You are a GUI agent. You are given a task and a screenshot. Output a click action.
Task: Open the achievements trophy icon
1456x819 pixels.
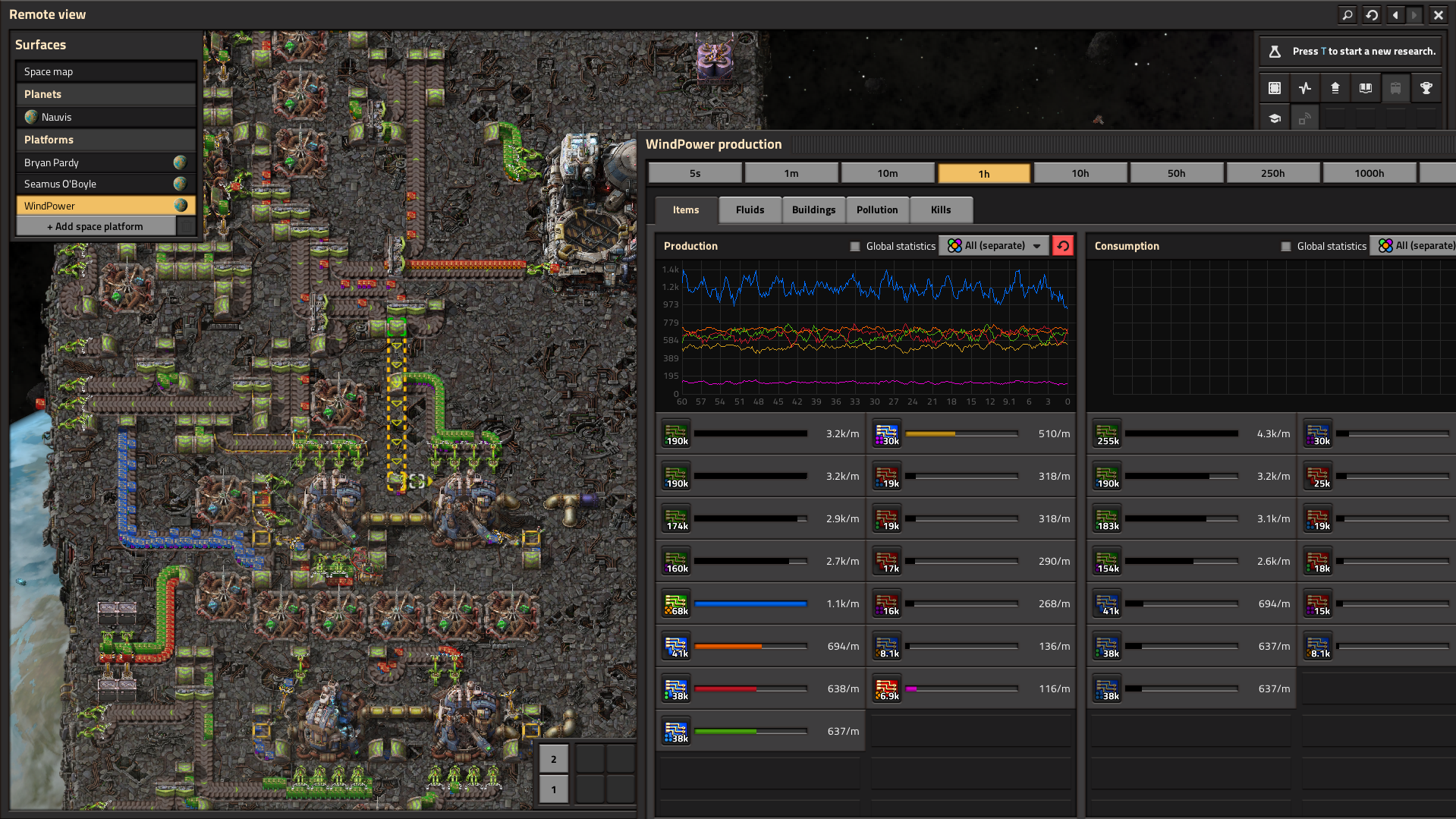[x=1426, y=88]
